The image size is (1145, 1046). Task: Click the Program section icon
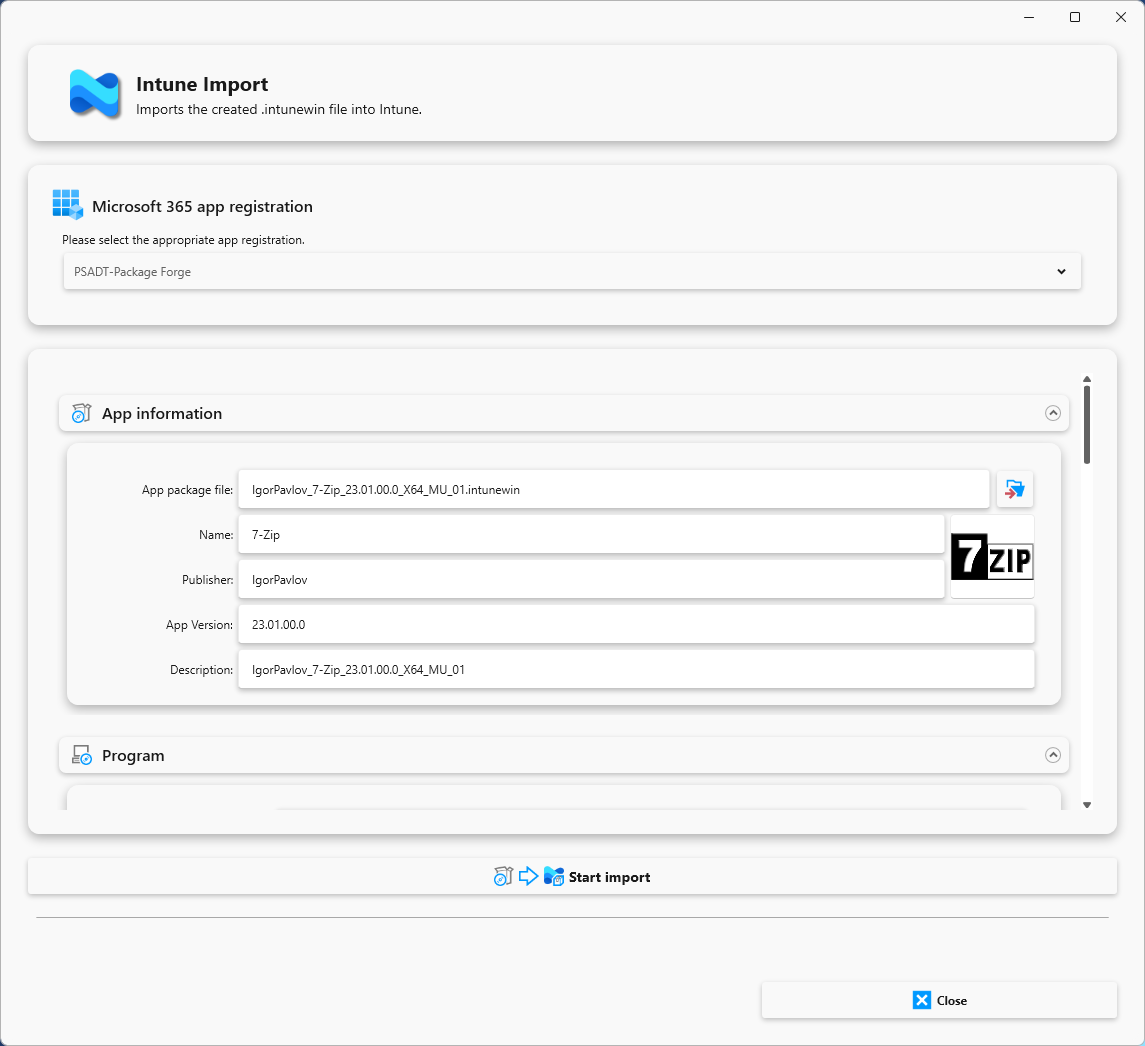point(82,755)
